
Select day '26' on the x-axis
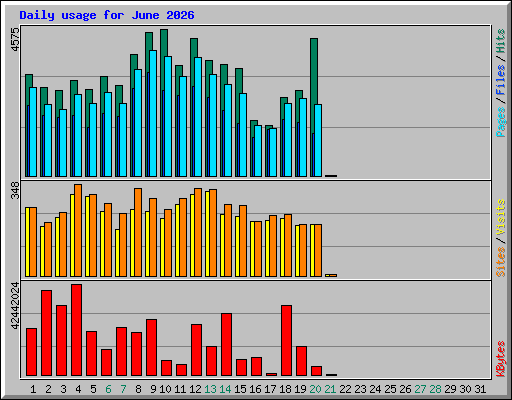click(405, 389)
